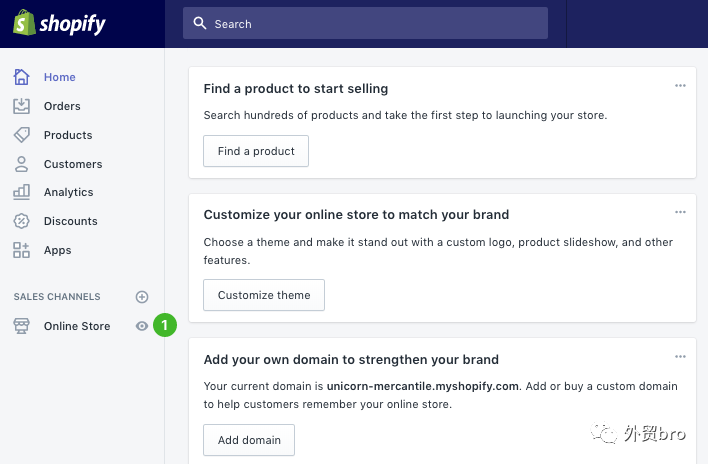
Task: Click the Online Store storefront icon
Action: pos(22,326)
